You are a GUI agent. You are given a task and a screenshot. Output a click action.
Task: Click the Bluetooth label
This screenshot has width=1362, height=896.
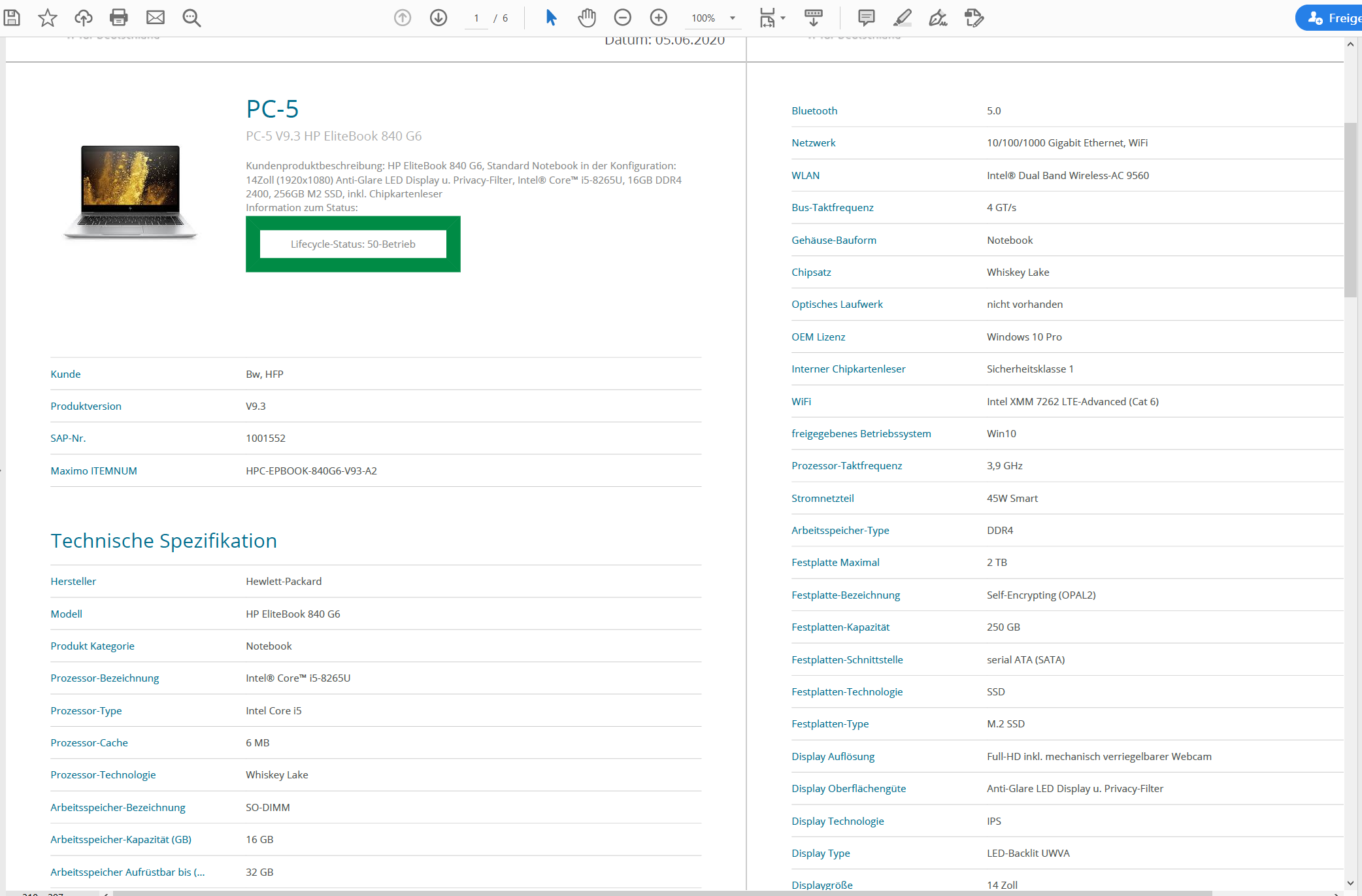coord(814,110)
